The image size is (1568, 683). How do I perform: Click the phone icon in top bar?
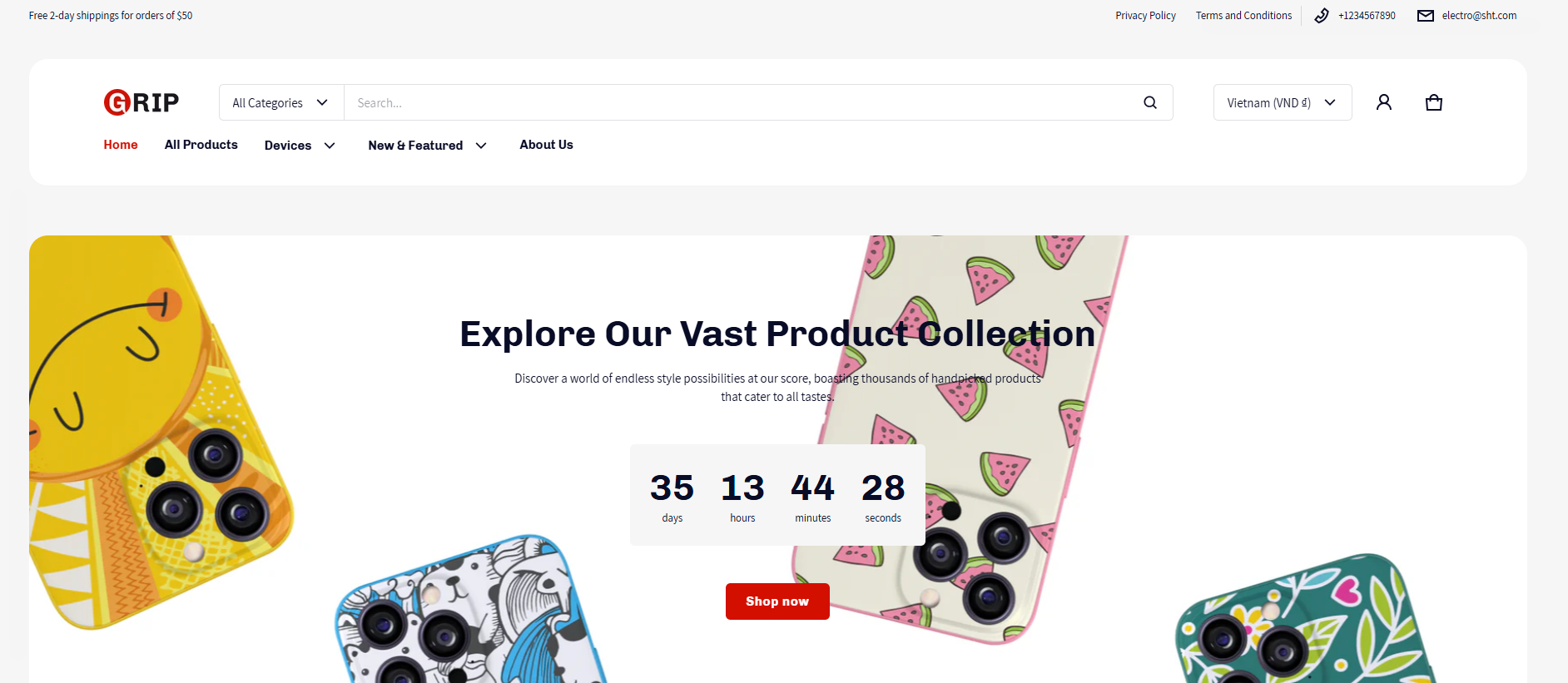point(1321,16)
